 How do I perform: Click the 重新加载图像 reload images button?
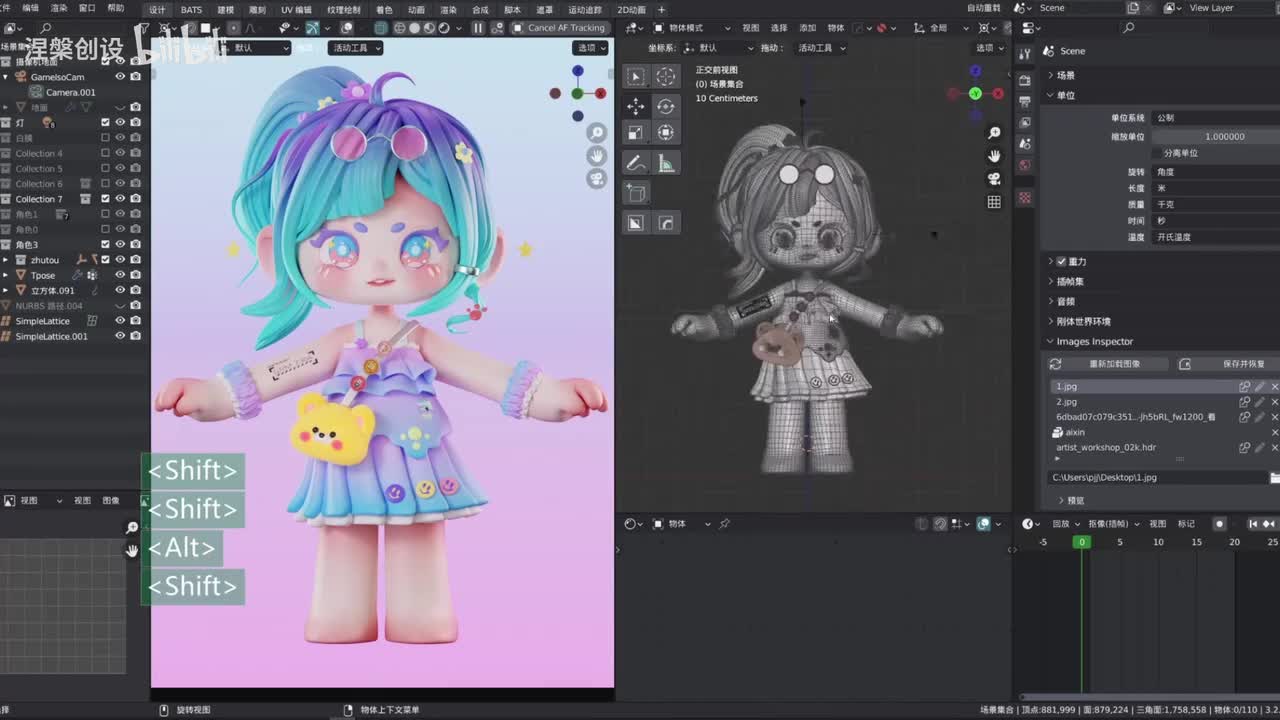coord(1108,364)
